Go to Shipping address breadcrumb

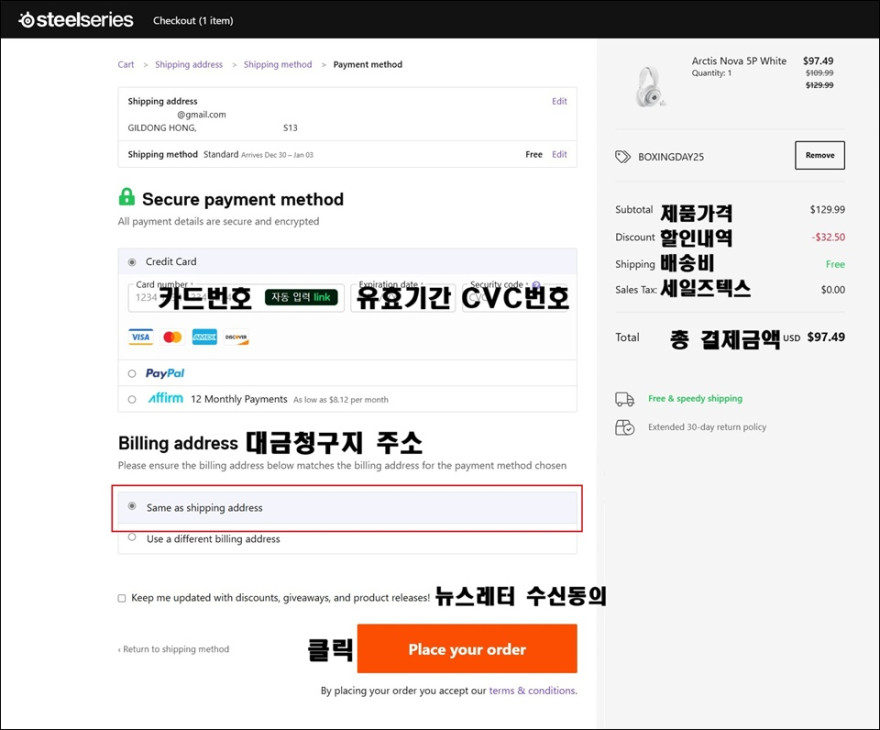[x=189, y=65]
